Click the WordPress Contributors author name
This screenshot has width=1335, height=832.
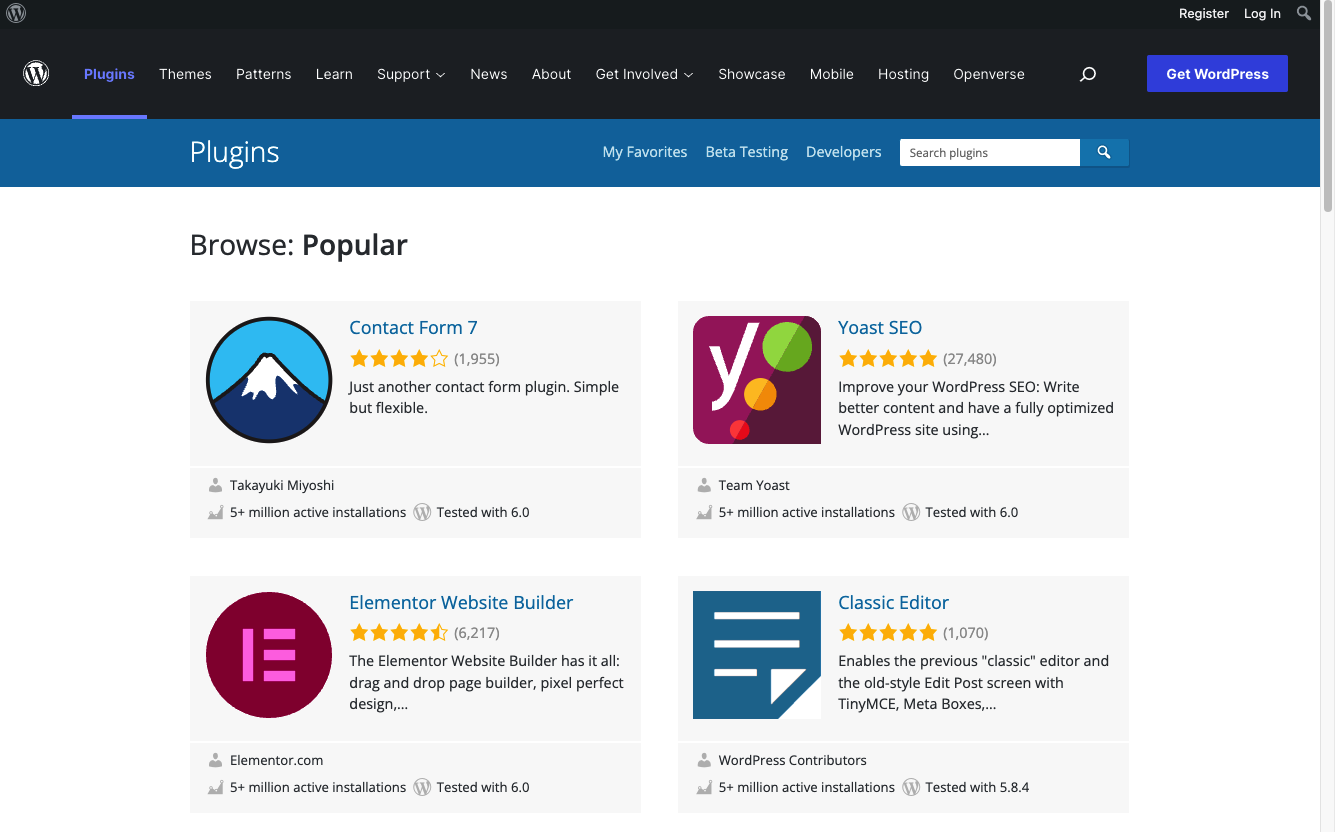pyautogui.click(x=793, y=760)
